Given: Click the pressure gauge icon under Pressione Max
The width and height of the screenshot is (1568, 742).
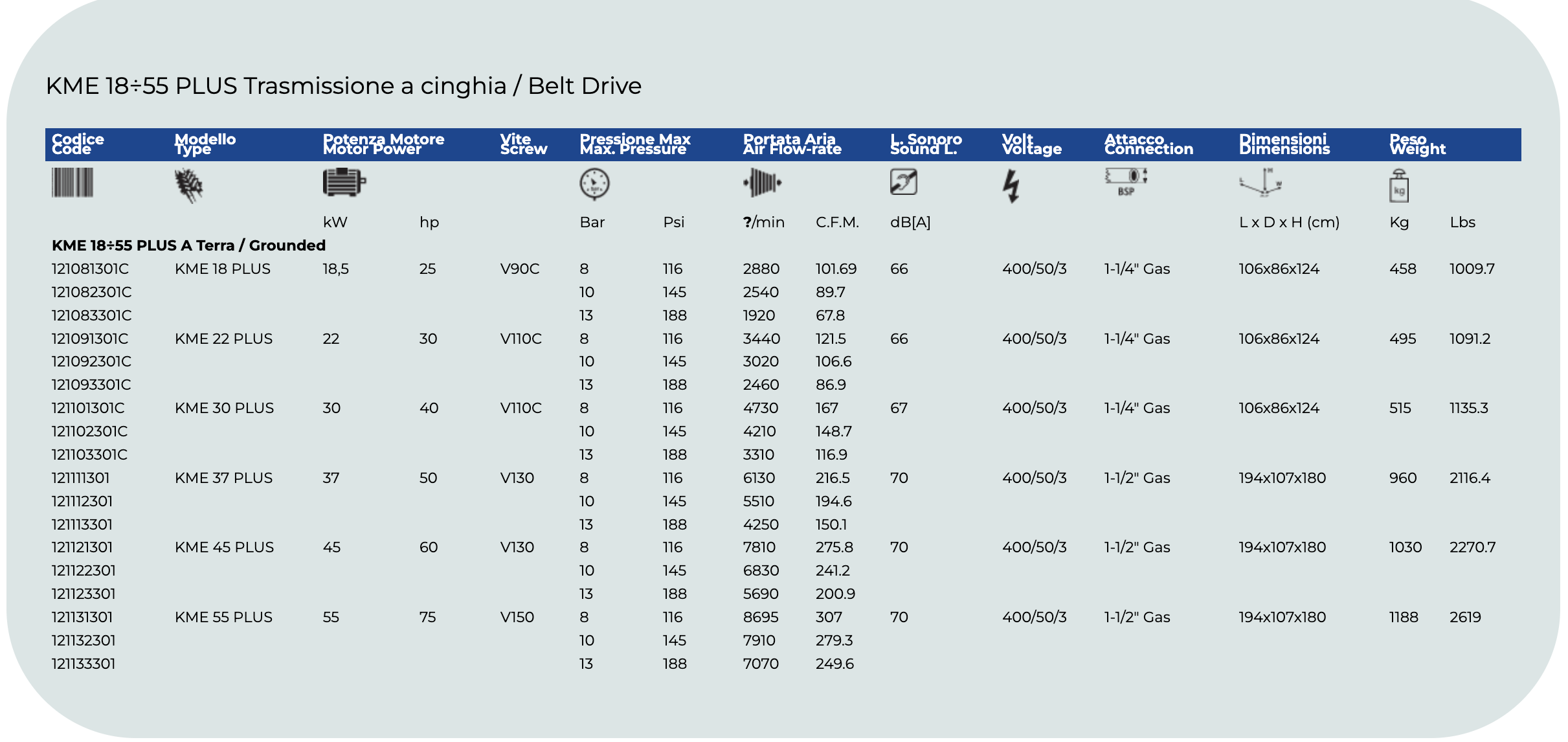Looking at the screenshot, I should (593, 183).
